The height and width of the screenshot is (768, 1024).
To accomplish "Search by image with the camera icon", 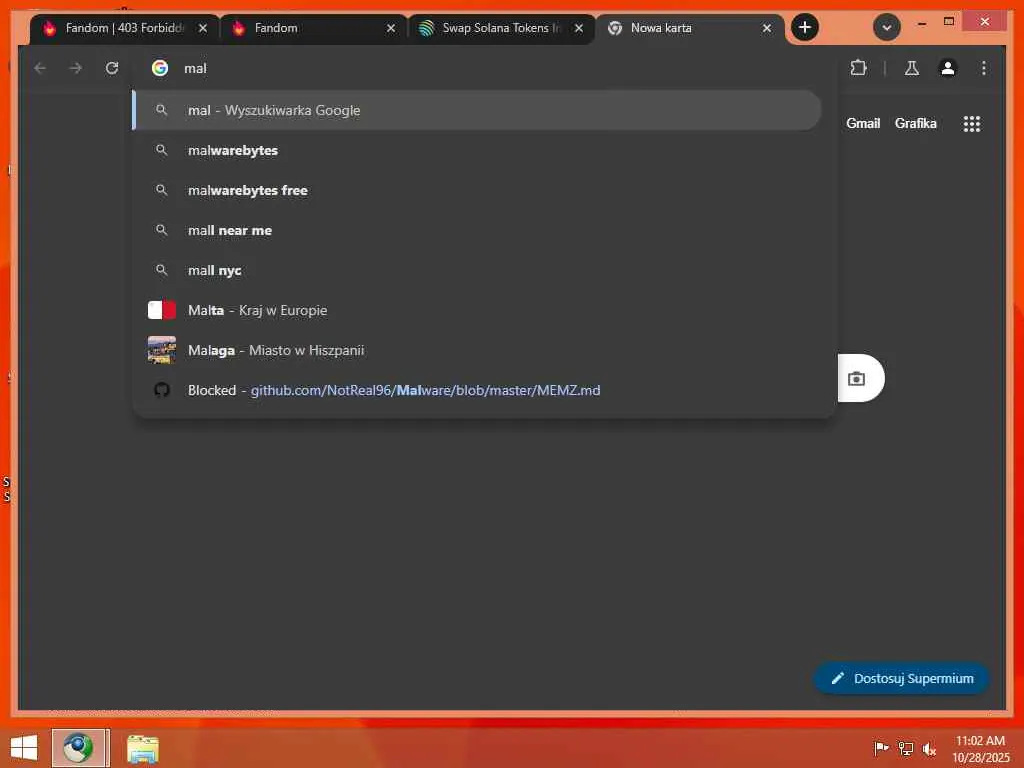I will click(x=856, y=379).
